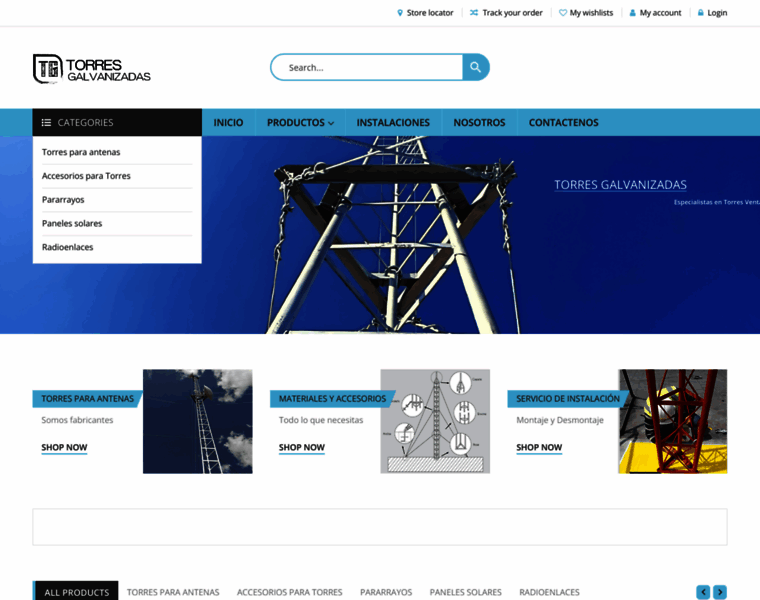Click the 'Somos fabricantes' text
Viewport: 760px width, 600px height.
[x=77, y=420]
